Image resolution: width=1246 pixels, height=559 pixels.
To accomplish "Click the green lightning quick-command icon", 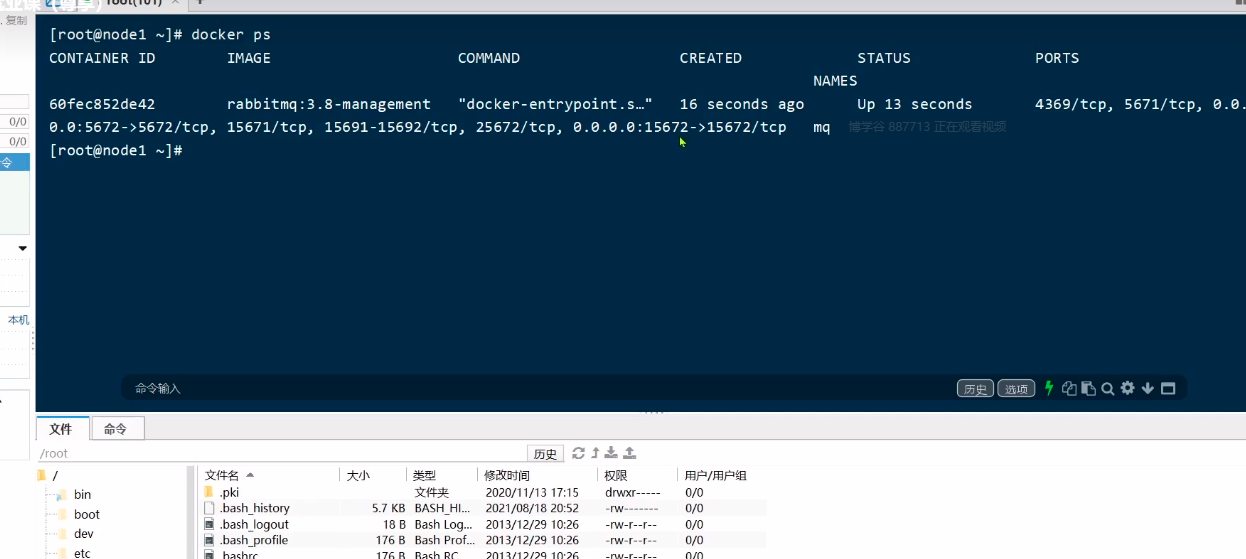I will coord(1049,388).
